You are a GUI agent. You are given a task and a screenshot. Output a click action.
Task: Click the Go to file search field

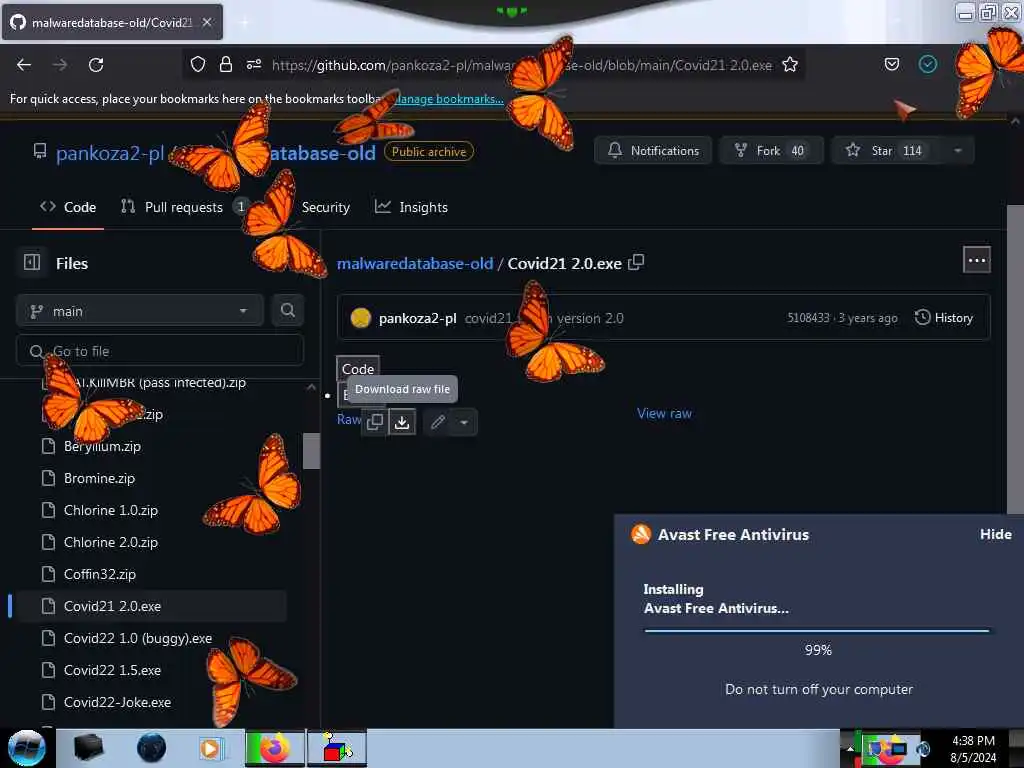click(160, 351)
